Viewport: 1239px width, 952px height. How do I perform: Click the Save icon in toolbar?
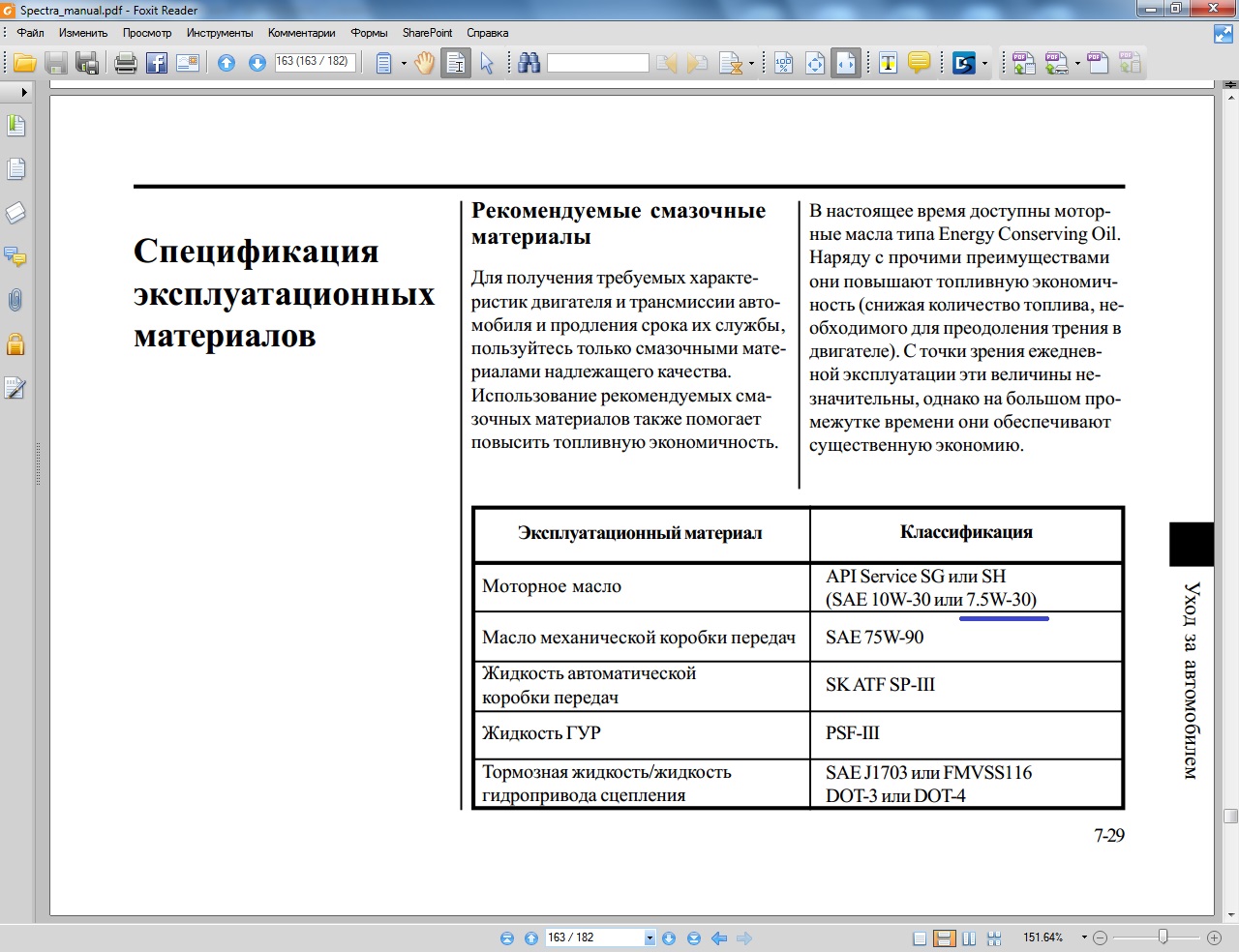click(x=56, y=64)
